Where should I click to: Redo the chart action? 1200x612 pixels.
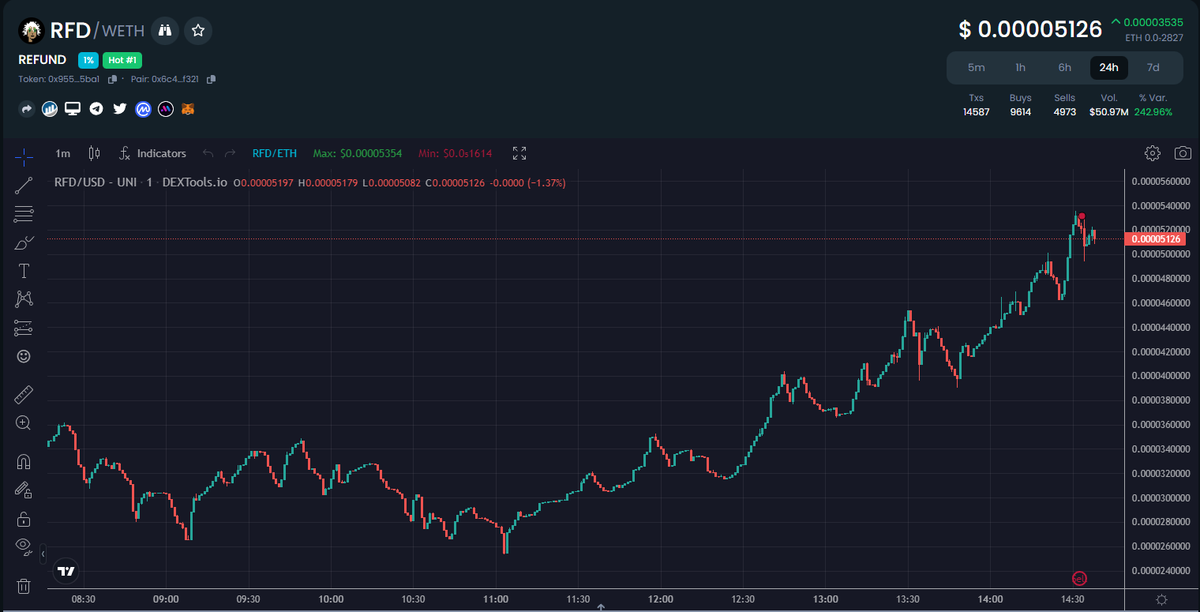(231, 153)
